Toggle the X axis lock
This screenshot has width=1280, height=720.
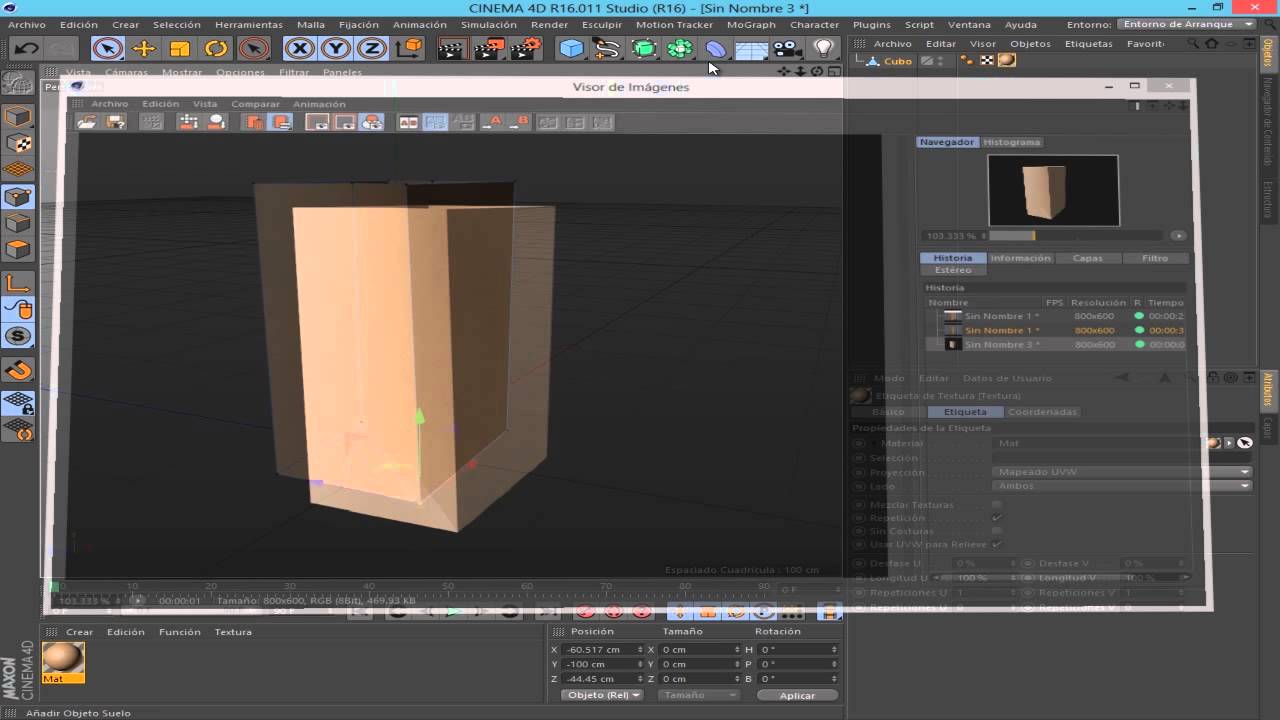click(299, 48)
